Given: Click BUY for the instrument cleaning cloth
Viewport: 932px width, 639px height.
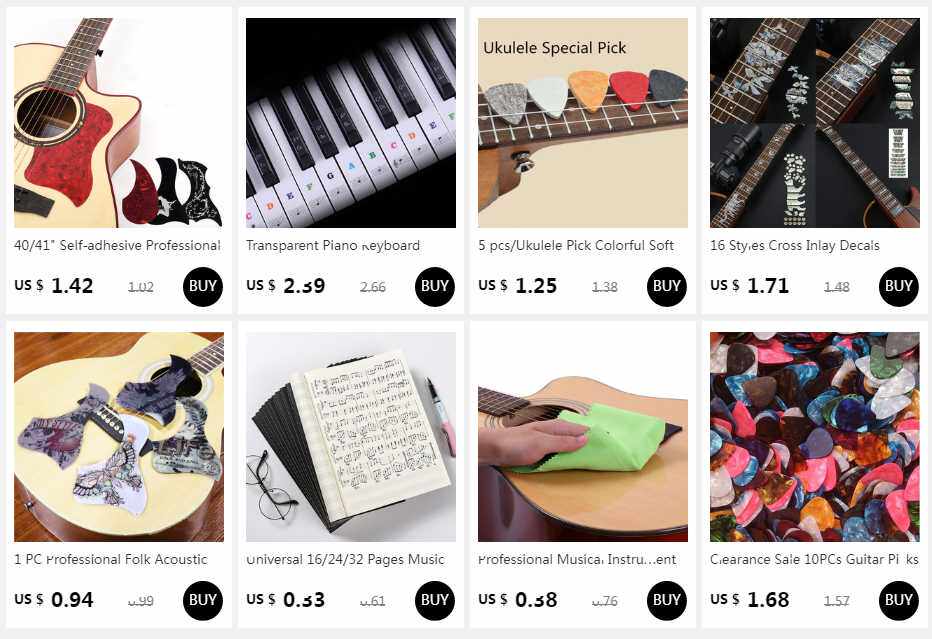Looking at the screenshot, I should [x=666, y=600].
